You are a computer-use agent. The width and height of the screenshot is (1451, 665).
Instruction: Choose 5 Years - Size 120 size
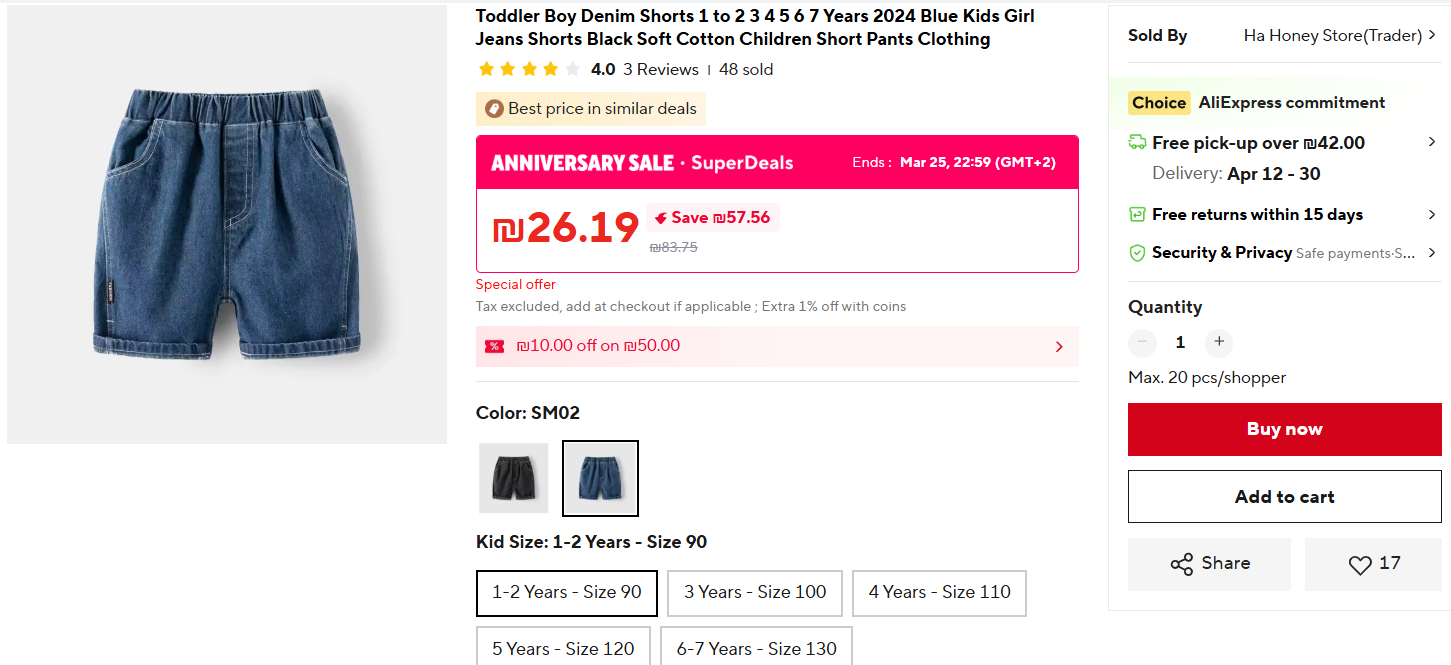[563, 648]
